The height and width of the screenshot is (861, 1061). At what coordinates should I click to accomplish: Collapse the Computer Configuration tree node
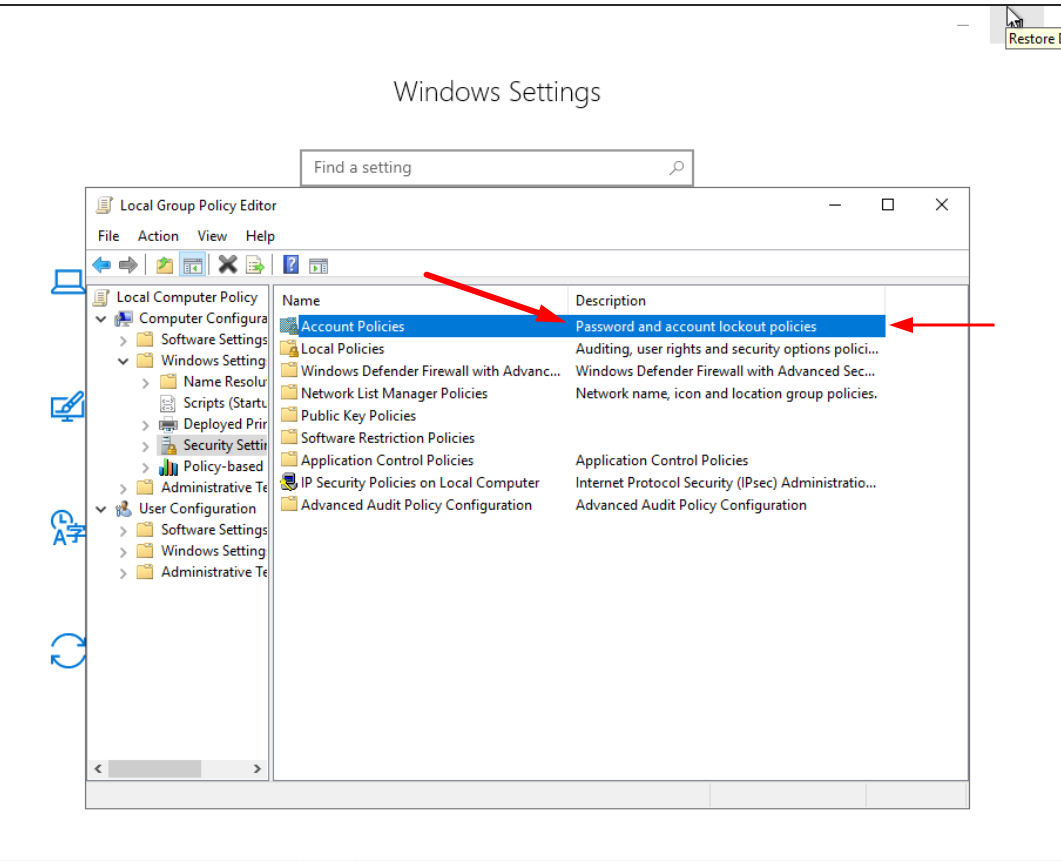[101, 319]
